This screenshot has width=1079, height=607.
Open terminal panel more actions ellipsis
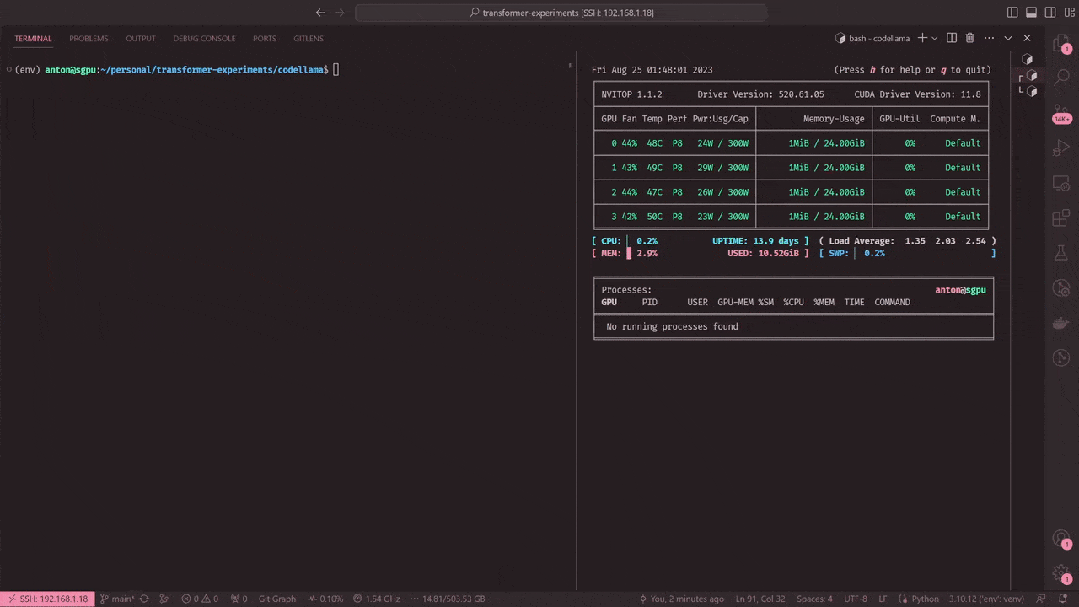click(x=989, y=38)
